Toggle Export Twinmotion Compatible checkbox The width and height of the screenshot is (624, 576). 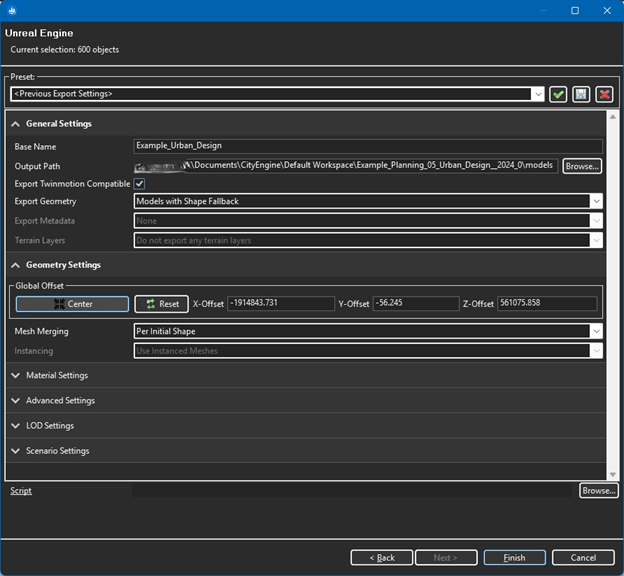(139, 184)
